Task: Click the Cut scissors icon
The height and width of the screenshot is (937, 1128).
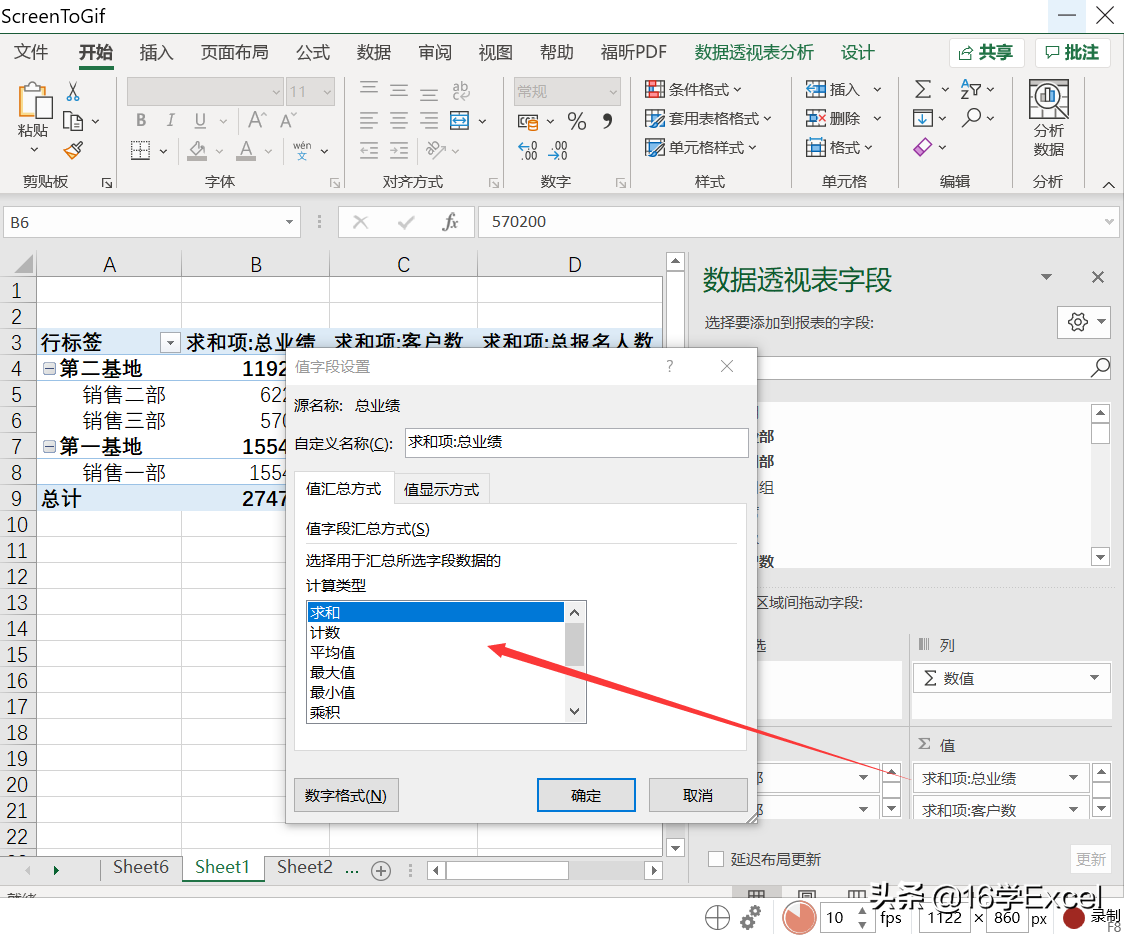Action: (73, 92)
